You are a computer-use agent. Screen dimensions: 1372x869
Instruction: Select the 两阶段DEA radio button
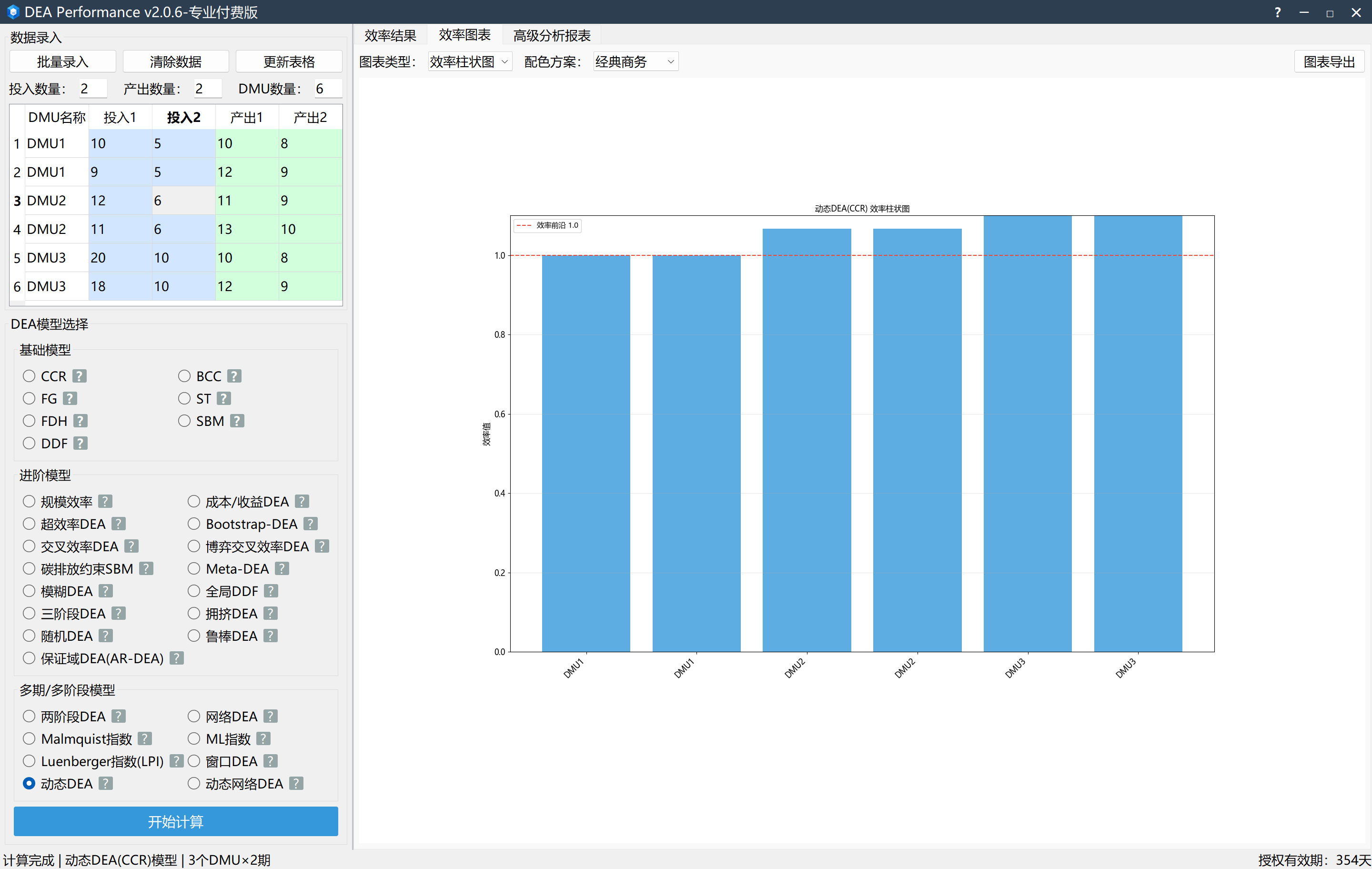click(29, 716)
